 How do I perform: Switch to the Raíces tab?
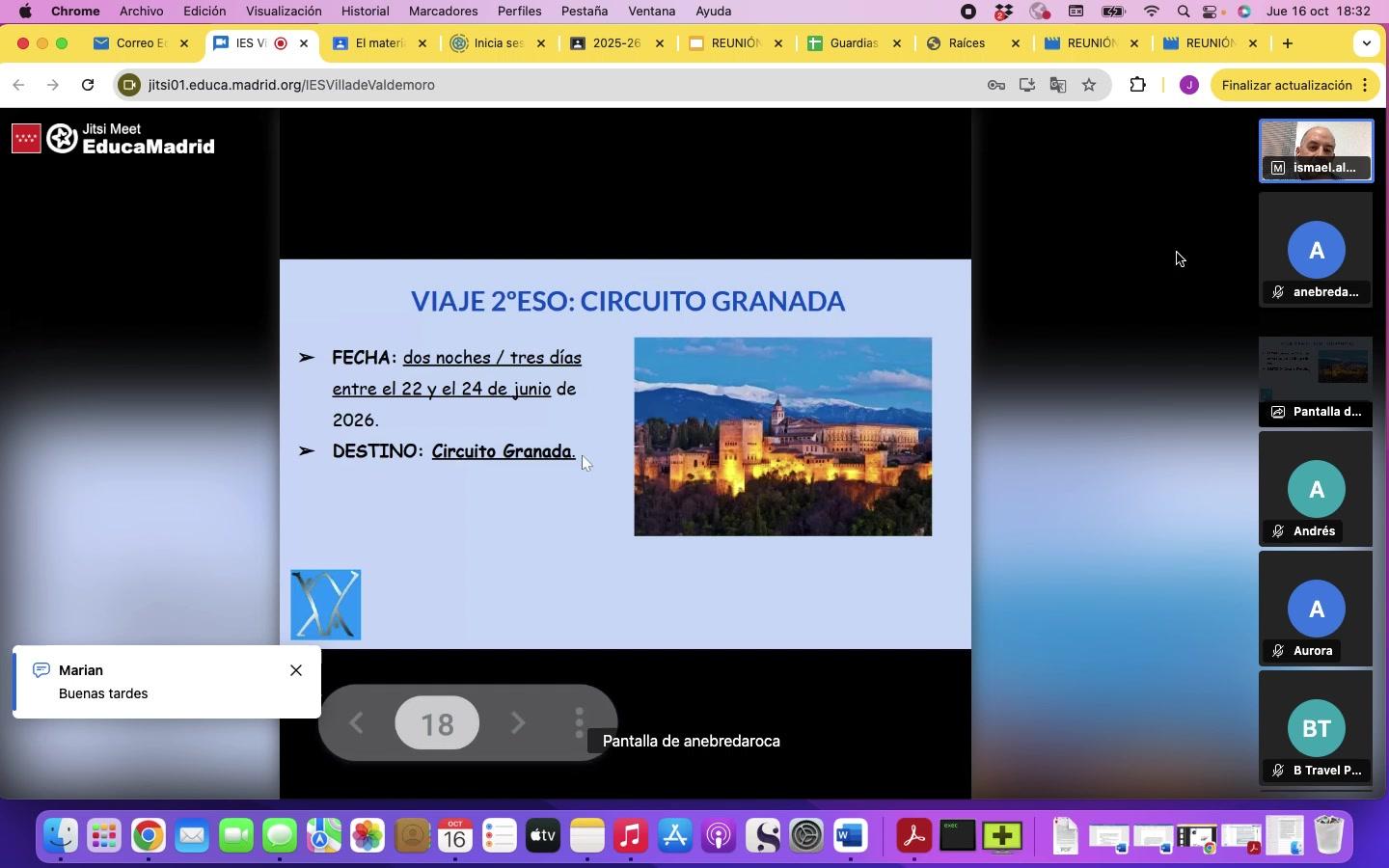(x=974, y=43)
